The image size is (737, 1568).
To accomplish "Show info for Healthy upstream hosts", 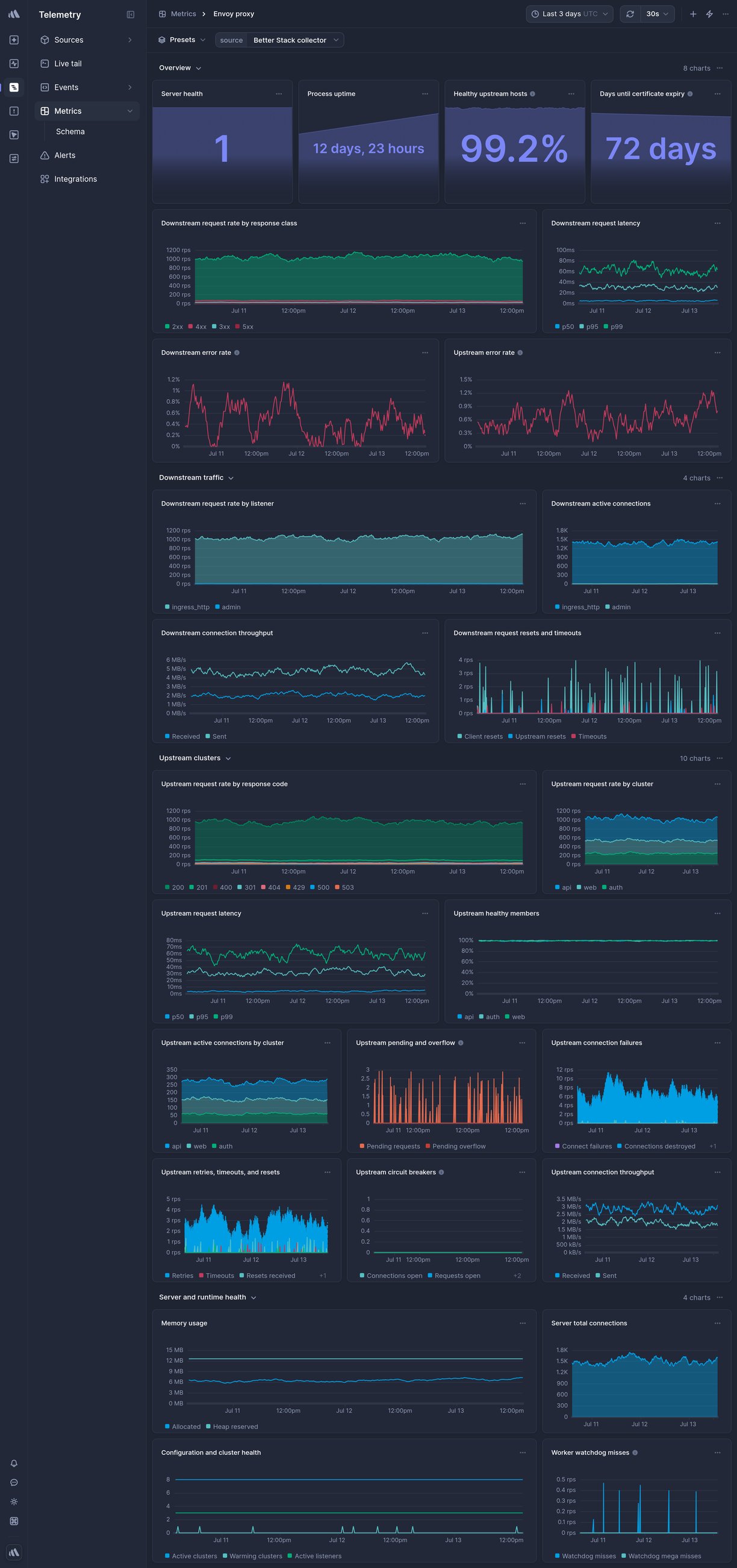I will (532, 94).
